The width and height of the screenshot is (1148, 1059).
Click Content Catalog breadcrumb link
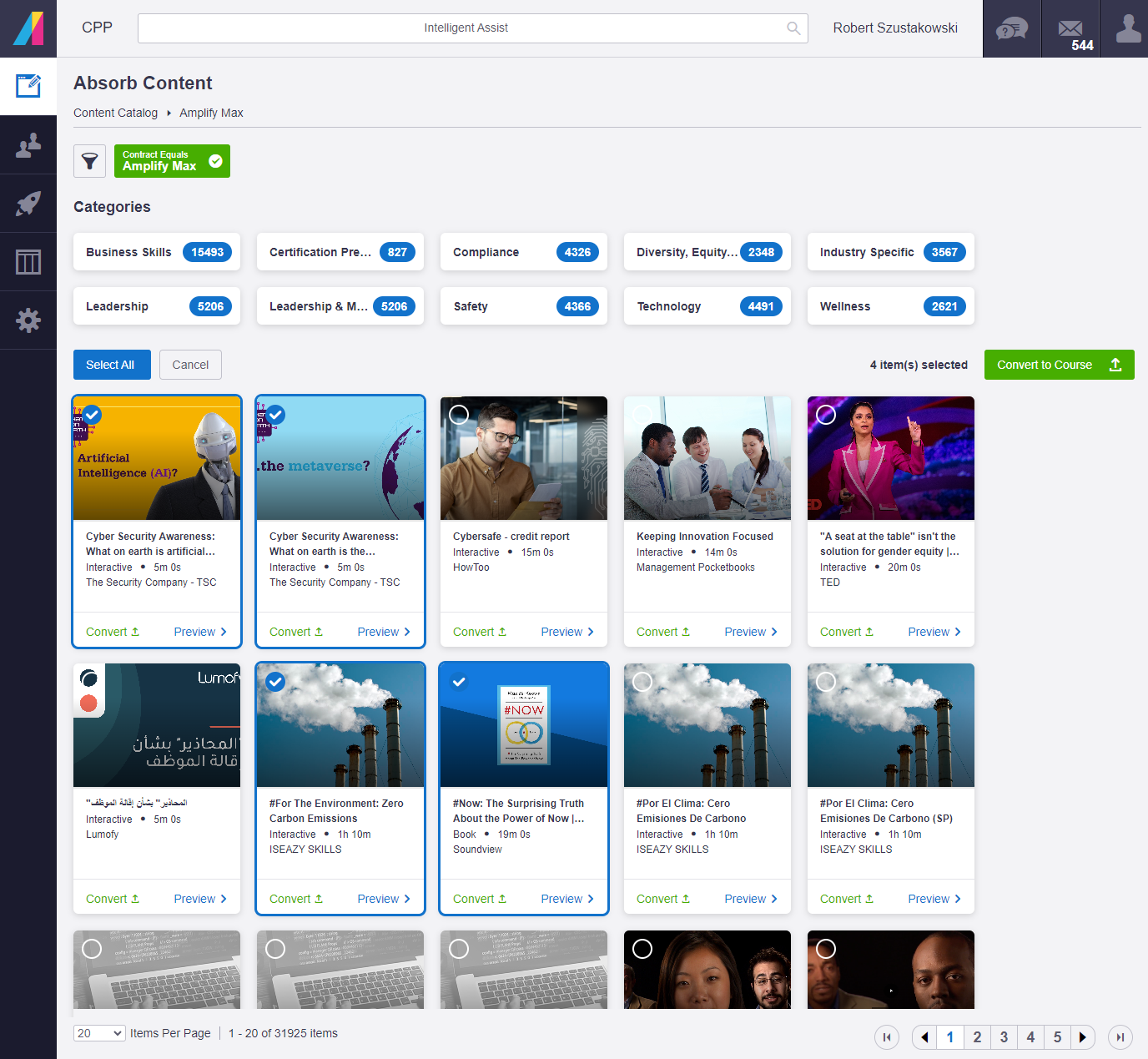point(115,113)
